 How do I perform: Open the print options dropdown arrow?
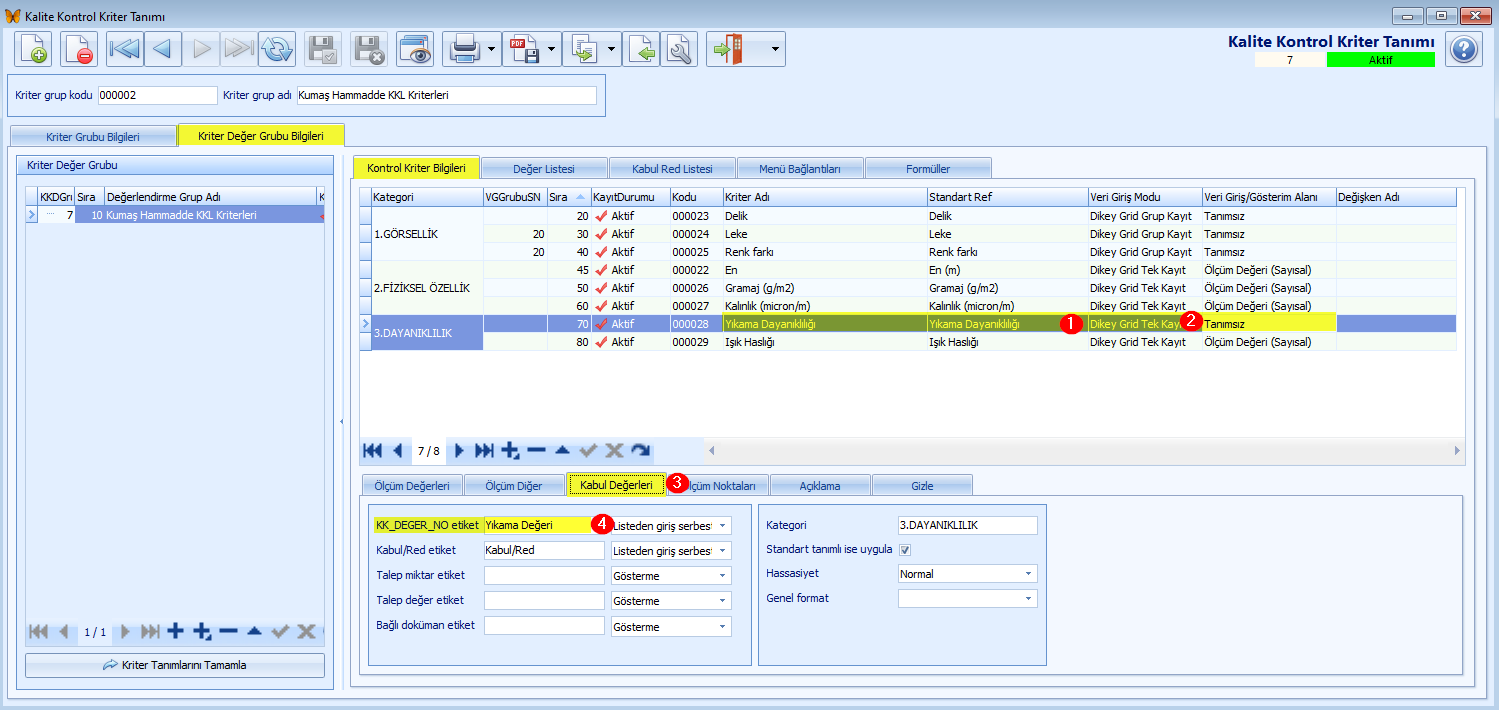tap(493, 49)
